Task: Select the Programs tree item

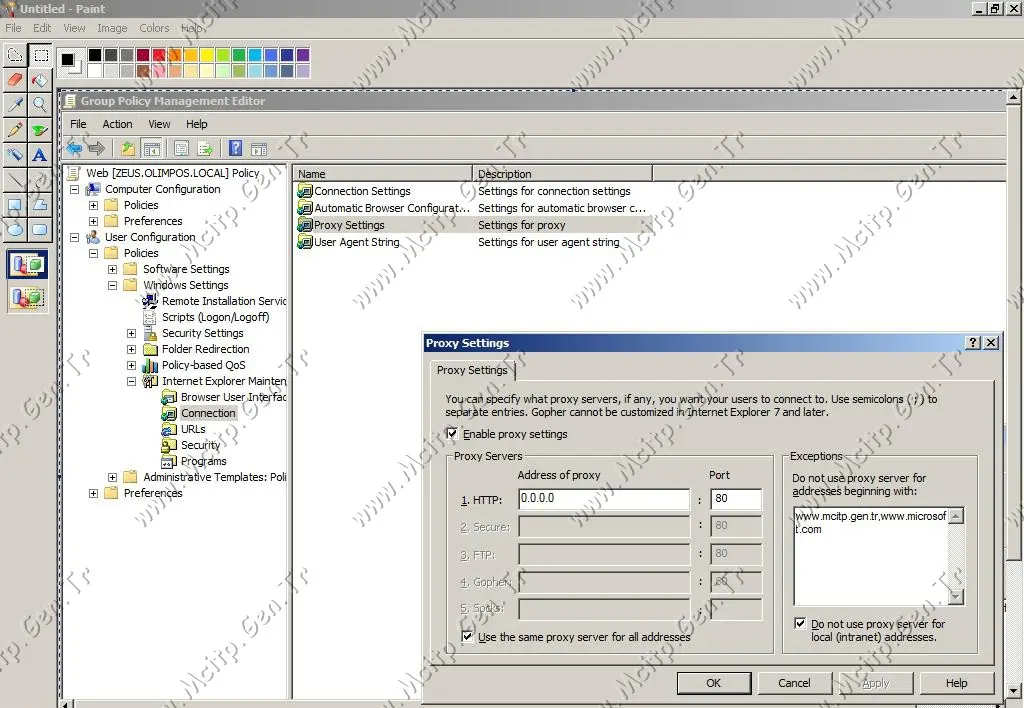Action: click(204, 461)
